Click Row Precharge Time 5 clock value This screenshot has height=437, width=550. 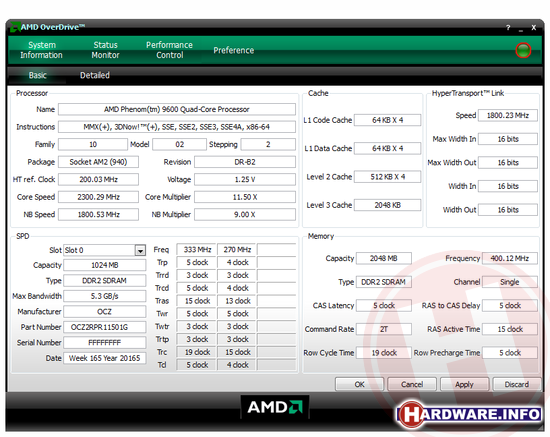click(510, 353)
